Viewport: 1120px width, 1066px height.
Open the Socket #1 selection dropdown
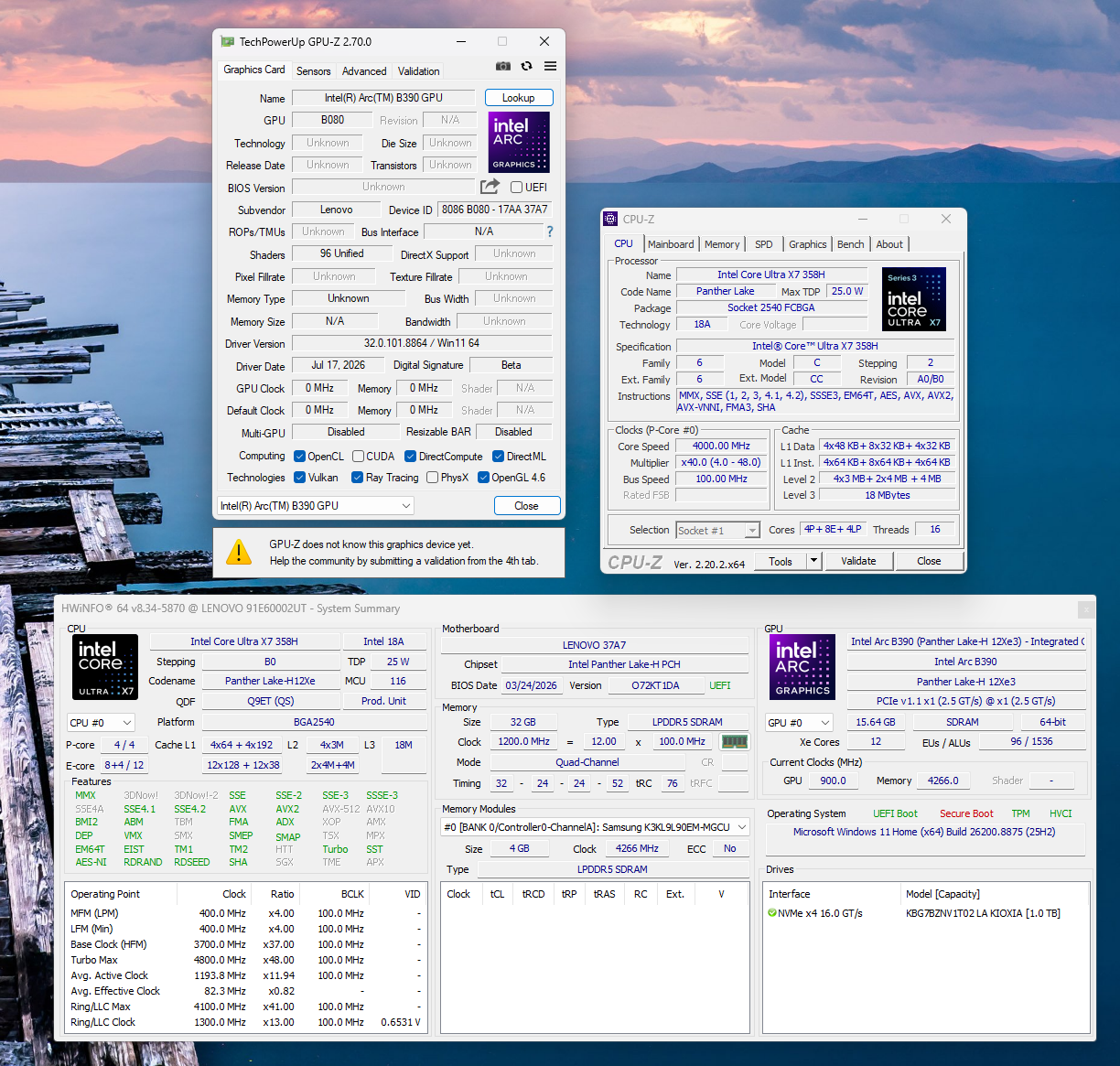point(718,531)
